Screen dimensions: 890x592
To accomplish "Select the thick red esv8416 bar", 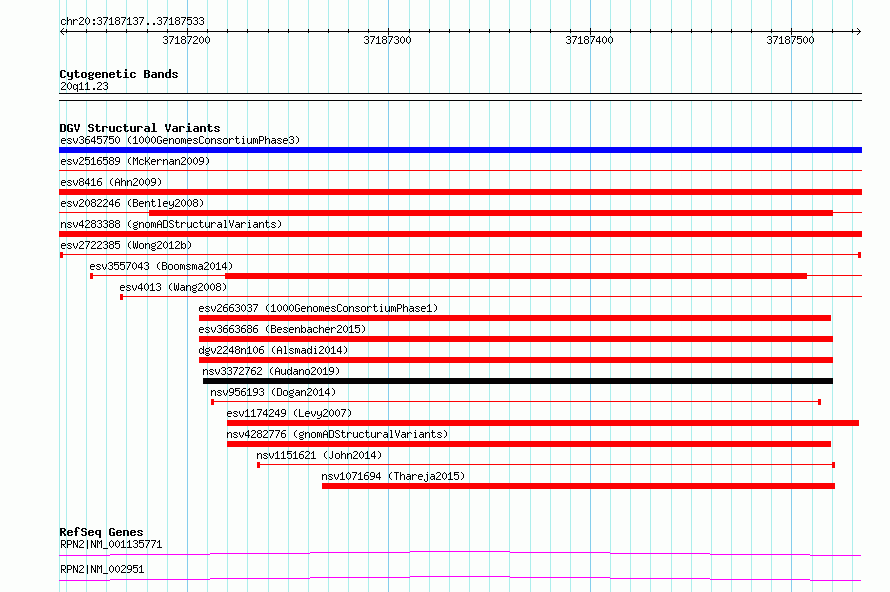I will pyautogui.click(x=460, y=192).
